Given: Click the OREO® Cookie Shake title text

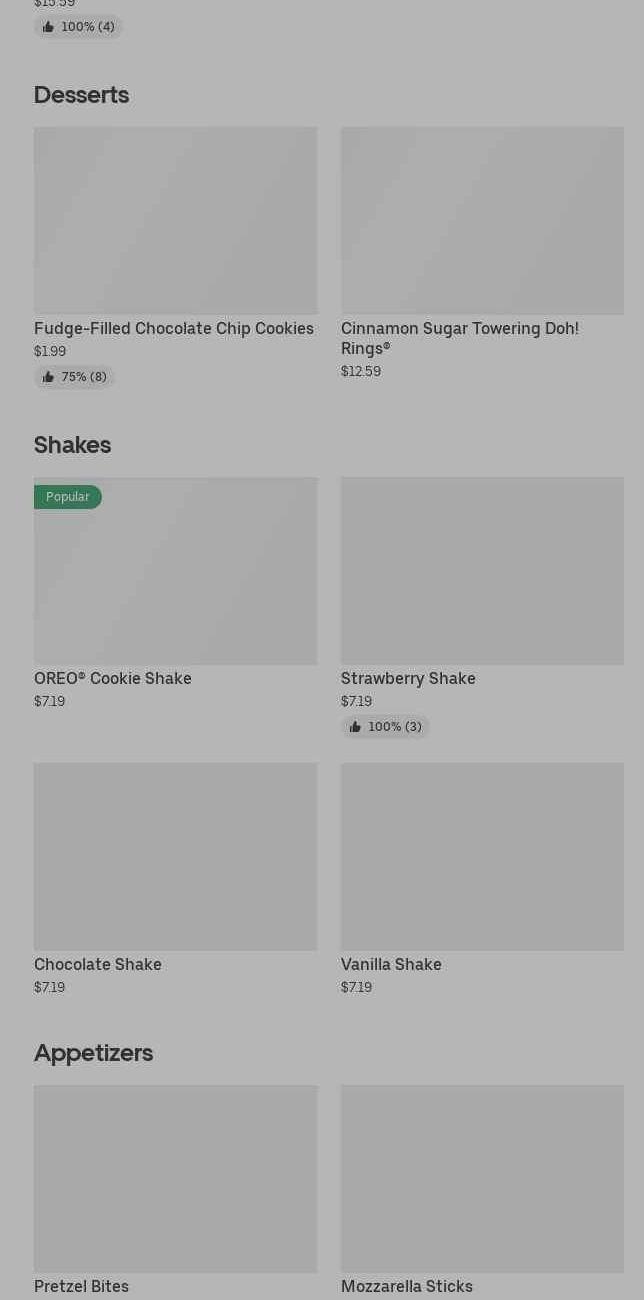Looking at the screenshot, I should click(x=113, y=678).
